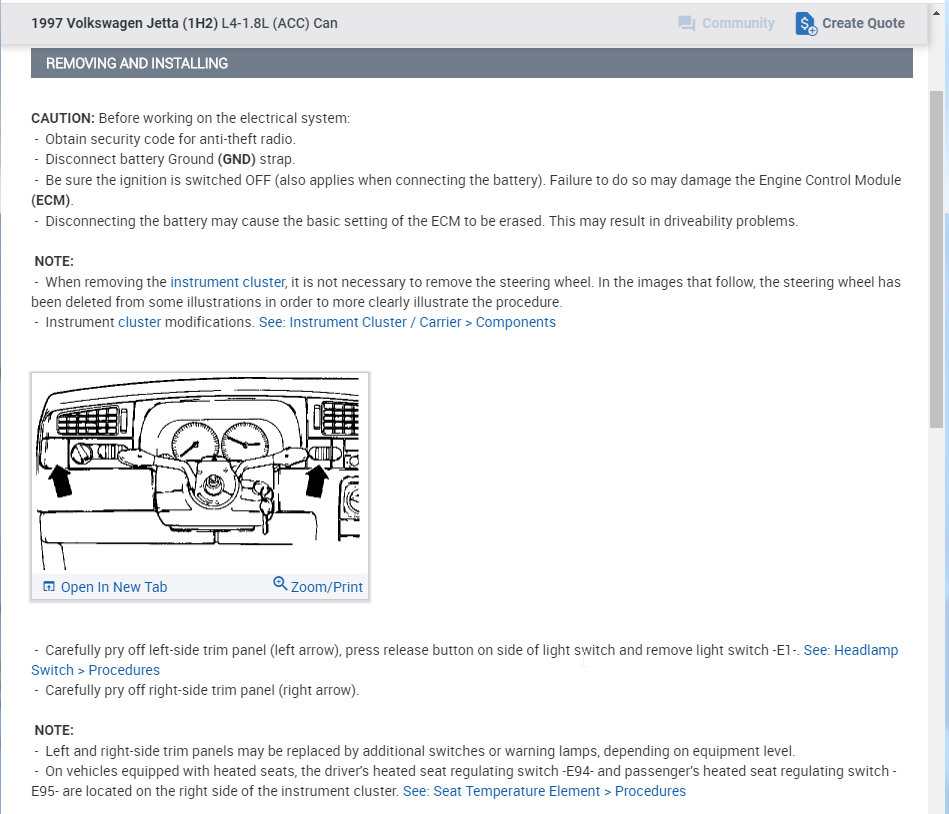Open the Community link text
This screenshot has width=949, height=814.
click(738, 23)
